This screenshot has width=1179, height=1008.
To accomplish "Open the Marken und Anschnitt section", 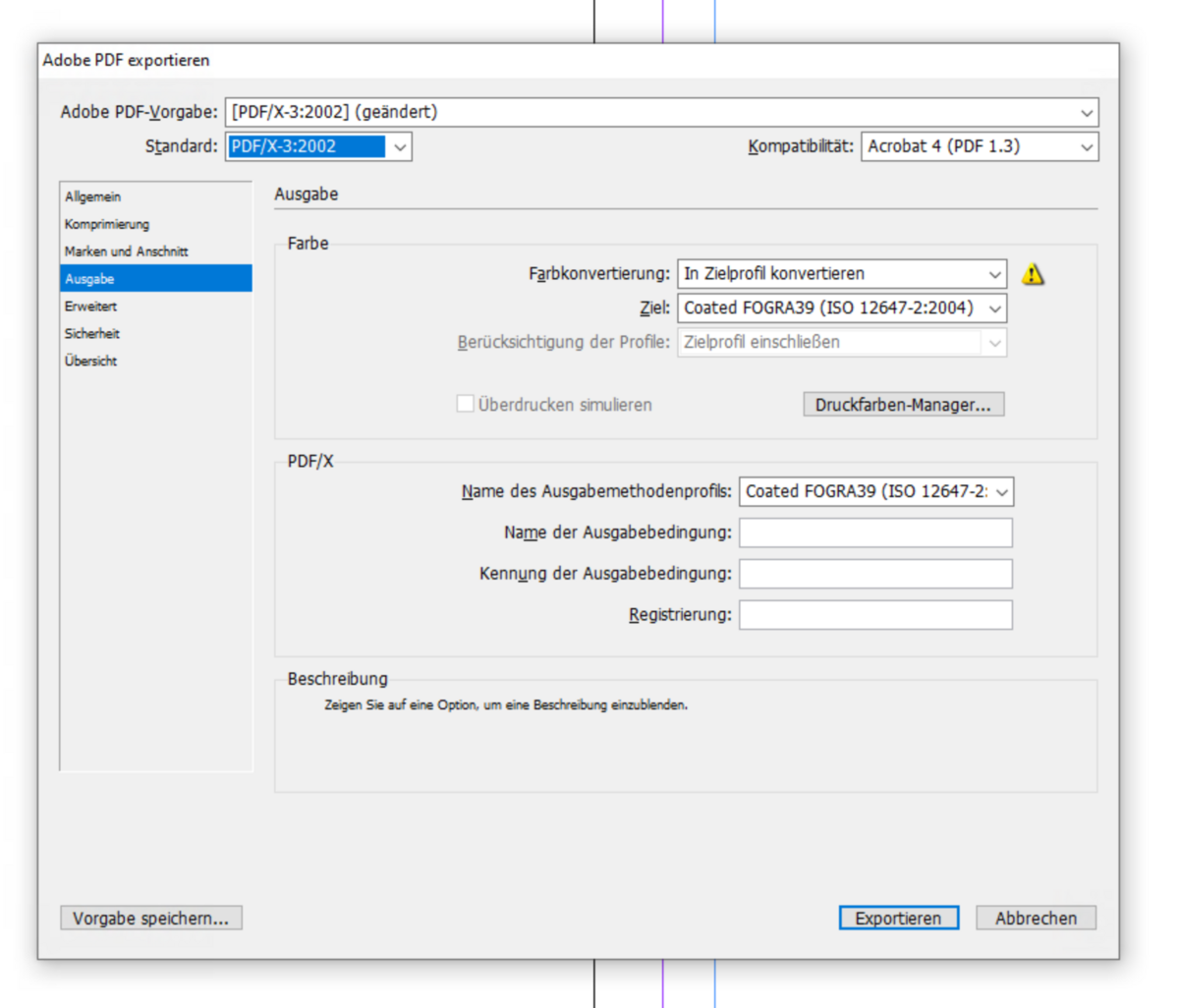I will (x=126, y=252).
